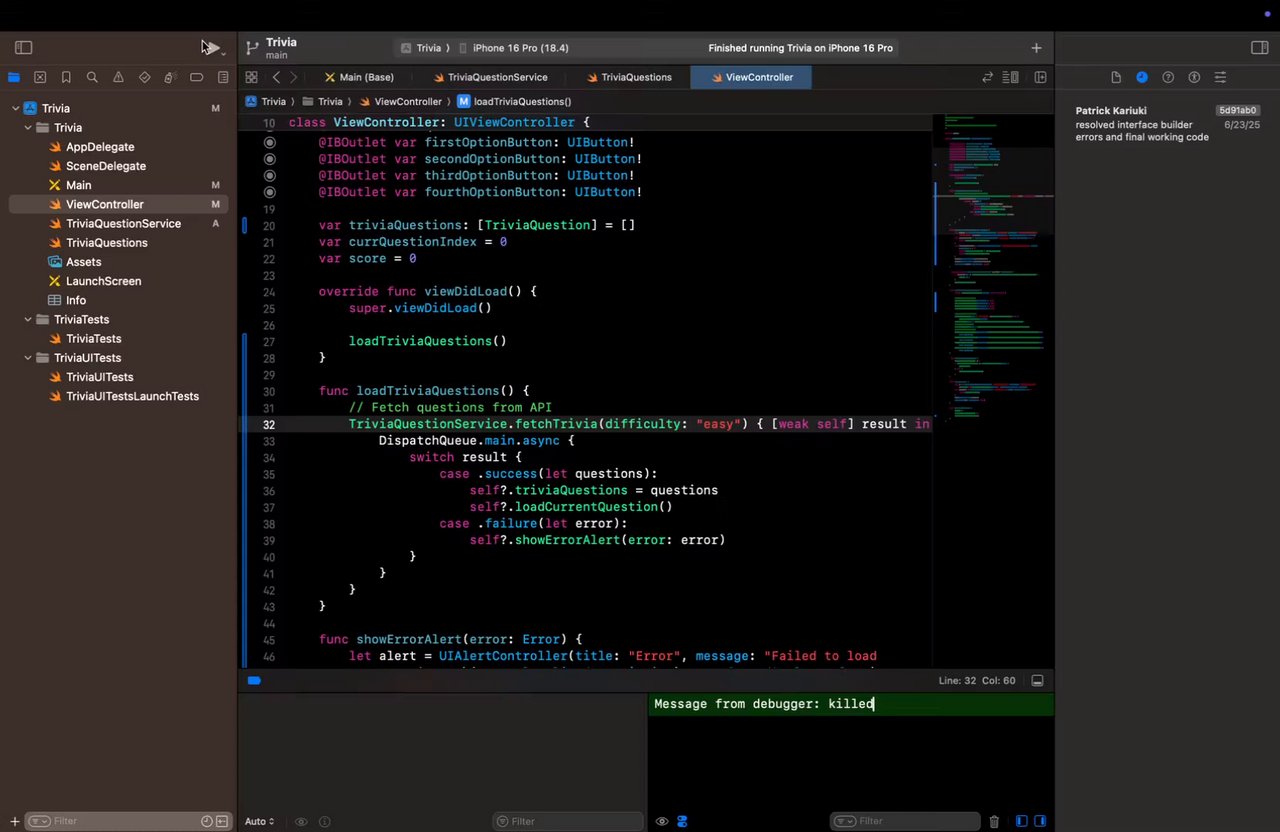Toggle the left navigator sidebar
This screenshot has width=1280, height=832.
click(24, 48)
